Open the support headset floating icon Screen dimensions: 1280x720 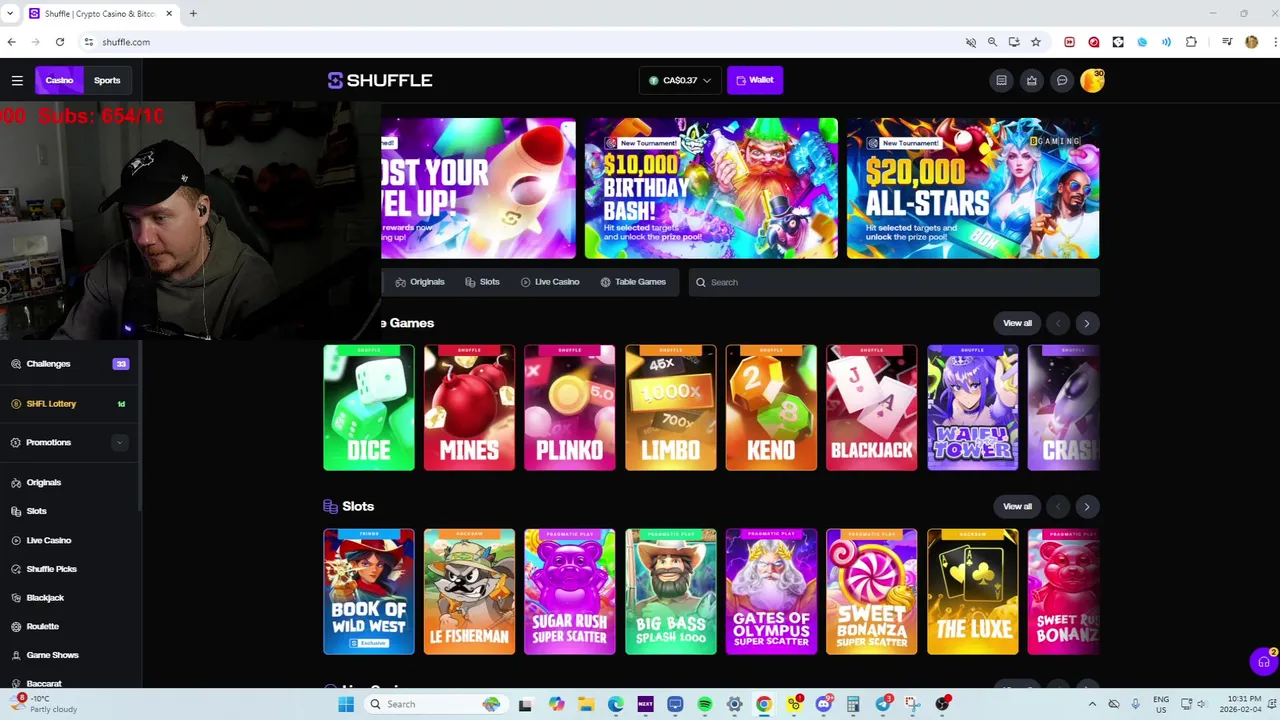pyautogui.click(x=1263, y=661)
